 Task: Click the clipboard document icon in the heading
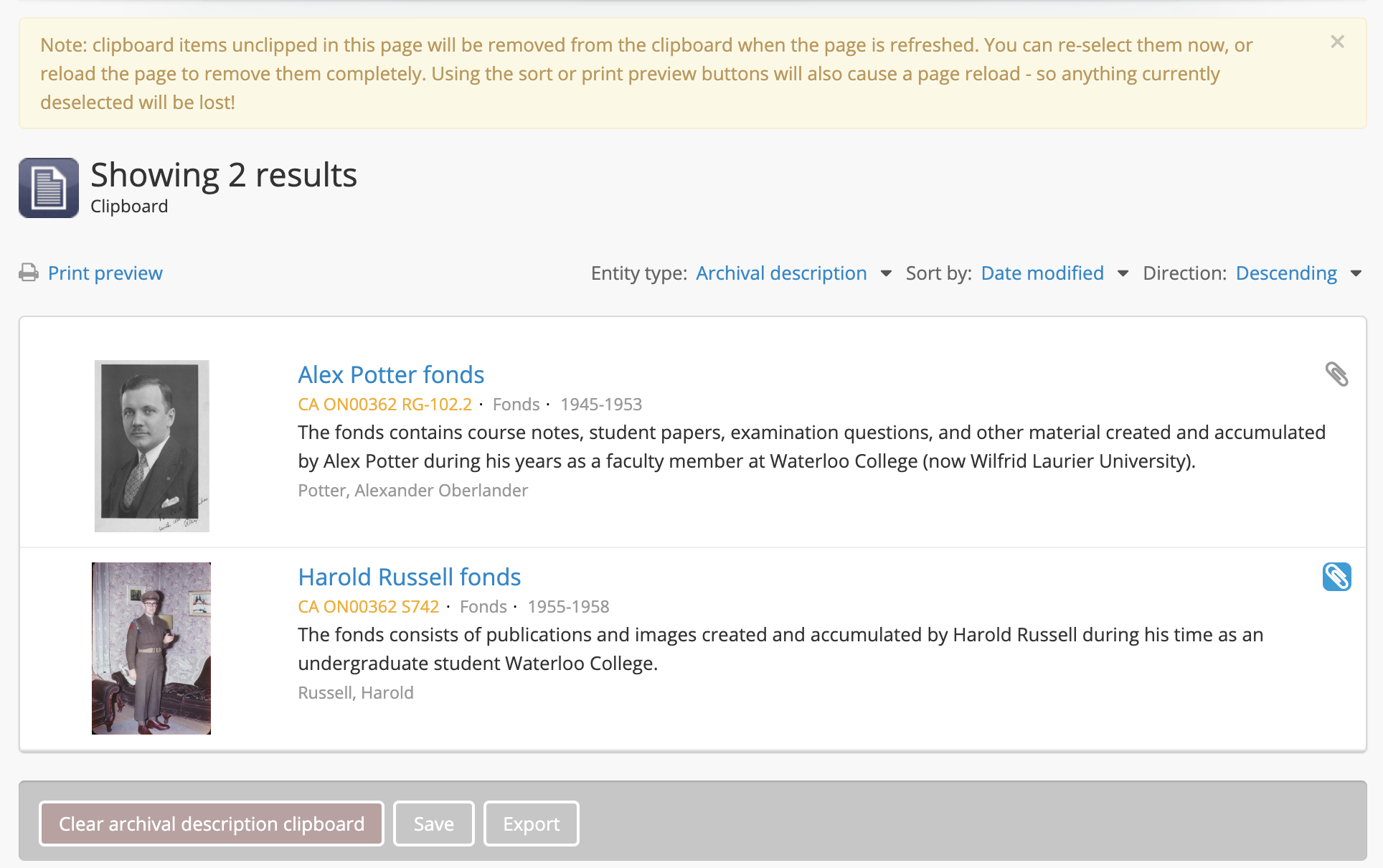49,188
